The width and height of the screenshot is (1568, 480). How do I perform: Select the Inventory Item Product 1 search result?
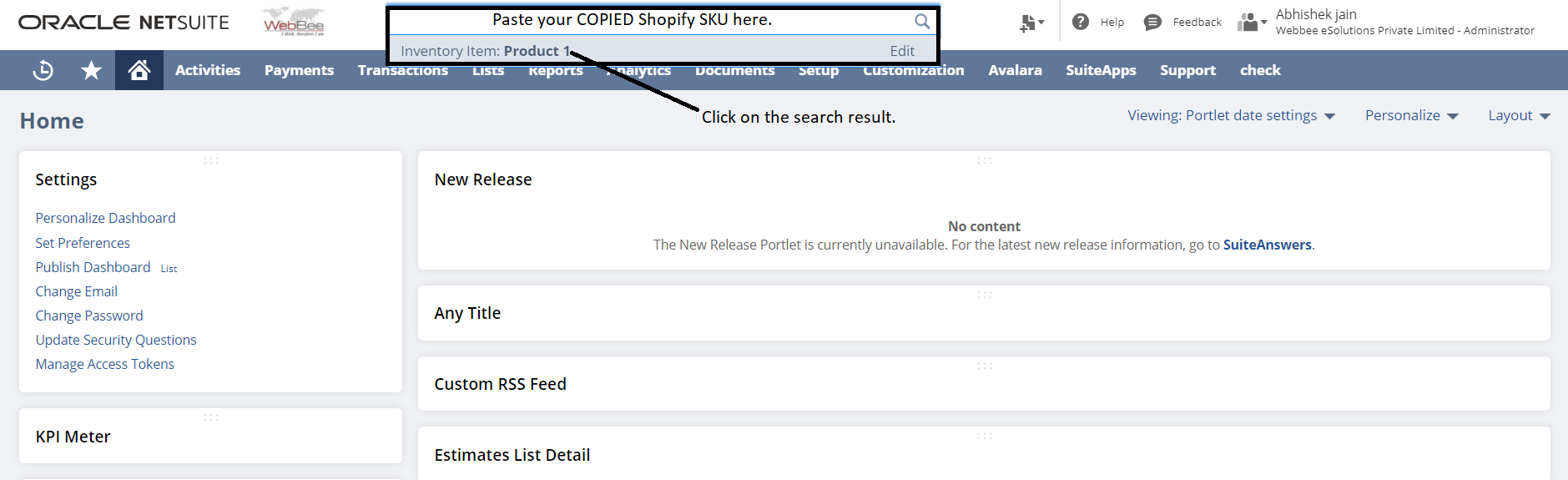pos(485,51)
